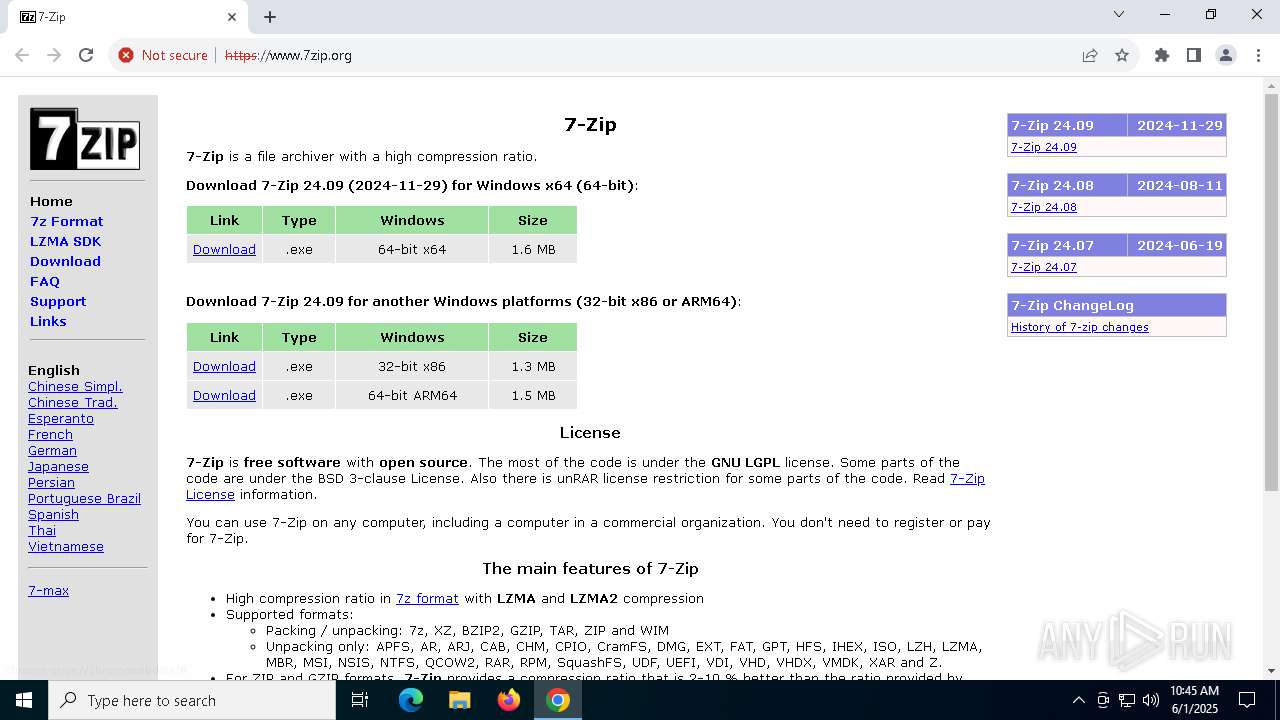The height and width of the screenshot is (720, 1280).
Task: Open LZMA SDK sidebar link
Action: coord(65,241)
